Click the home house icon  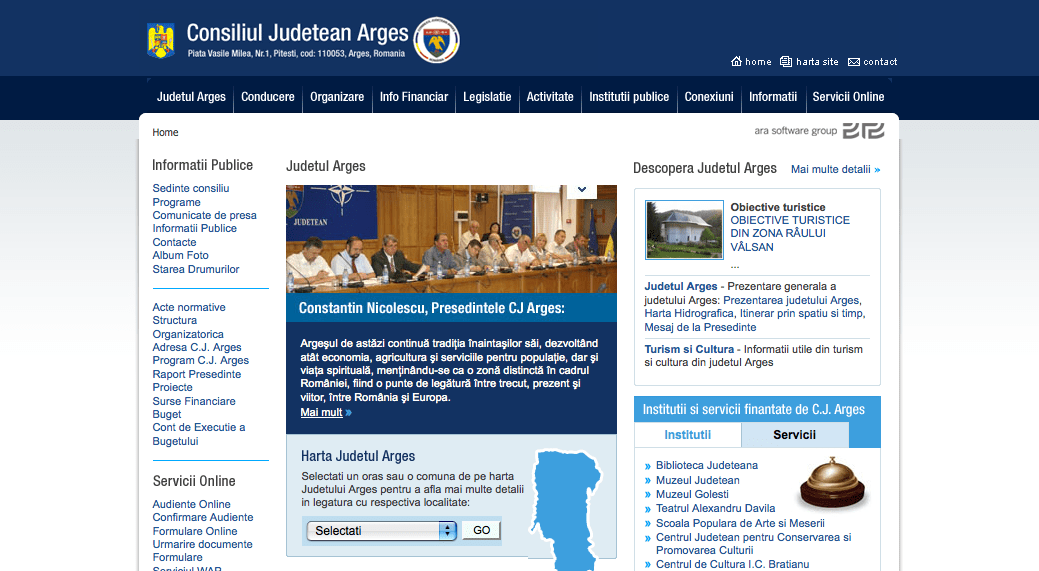click(x=736, y=62)
